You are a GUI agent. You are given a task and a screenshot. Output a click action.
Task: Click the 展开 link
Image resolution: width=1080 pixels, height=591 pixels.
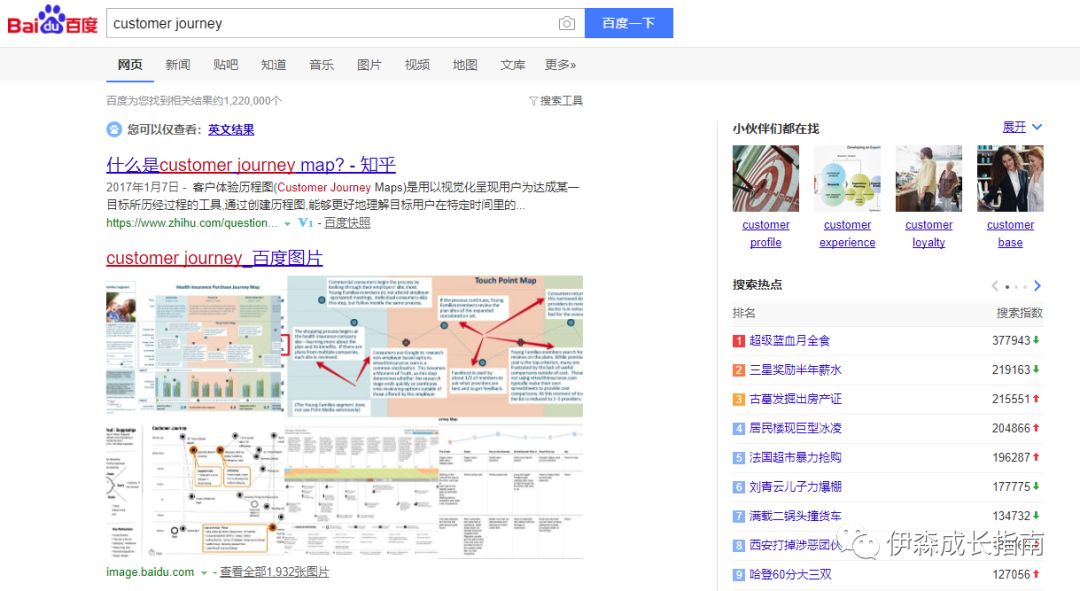click(1014, 127)
